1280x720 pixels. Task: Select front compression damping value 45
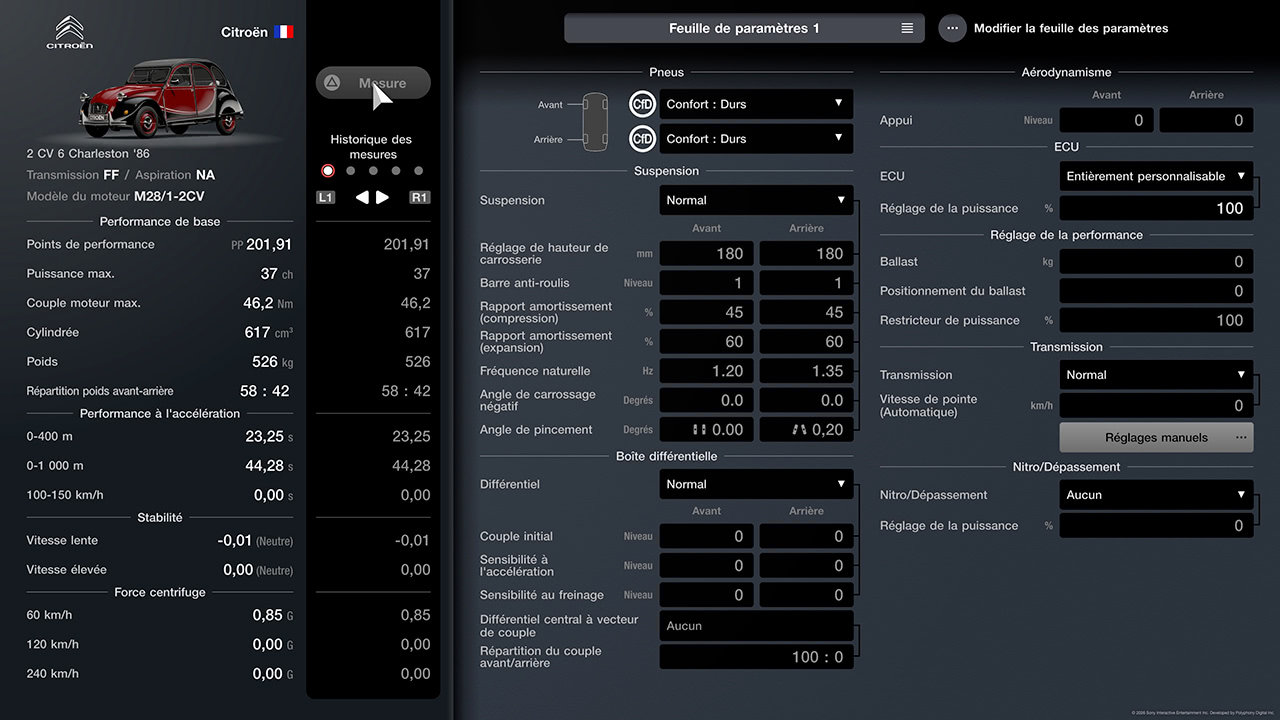707,312
